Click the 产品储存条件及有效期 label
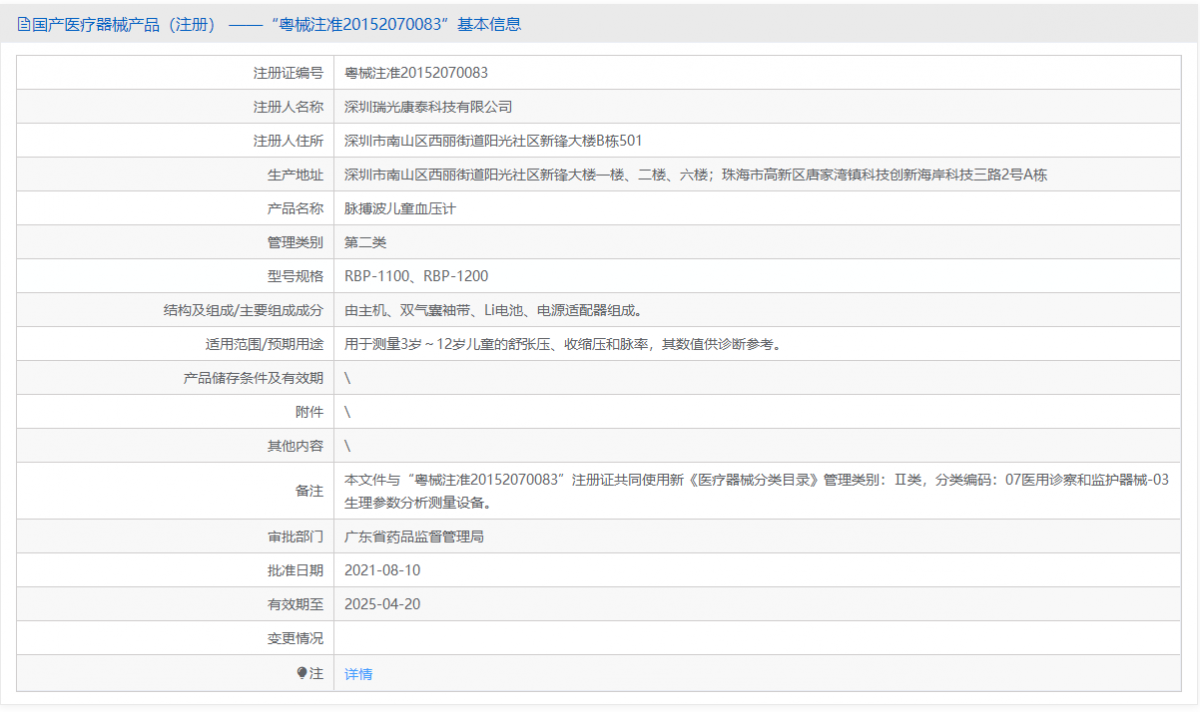This screenshot has width=1200, height=712. [x=254, y=378]
